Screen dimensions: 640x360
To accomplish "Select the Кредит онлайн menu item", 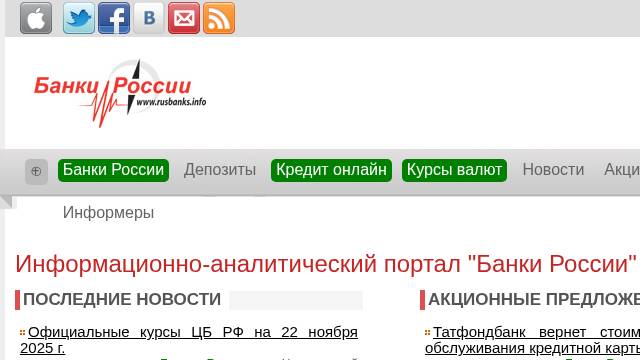I will (x=331, y=170).
